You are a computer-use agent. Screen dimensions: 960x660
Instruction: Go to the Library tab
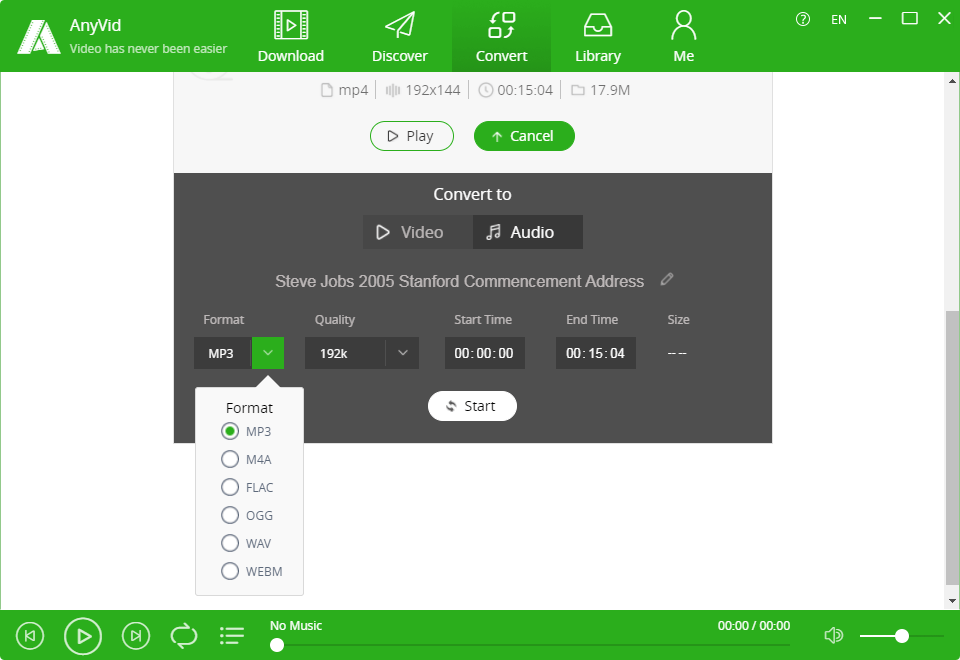tap(598, 37)
